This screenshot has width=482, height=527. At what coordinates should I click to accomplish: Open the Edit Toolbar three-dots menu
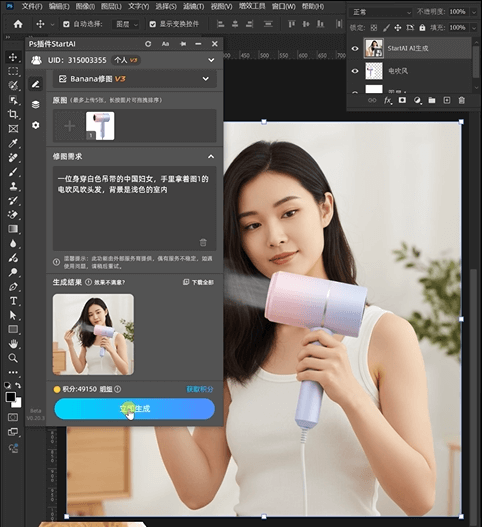tap(13, 372)
